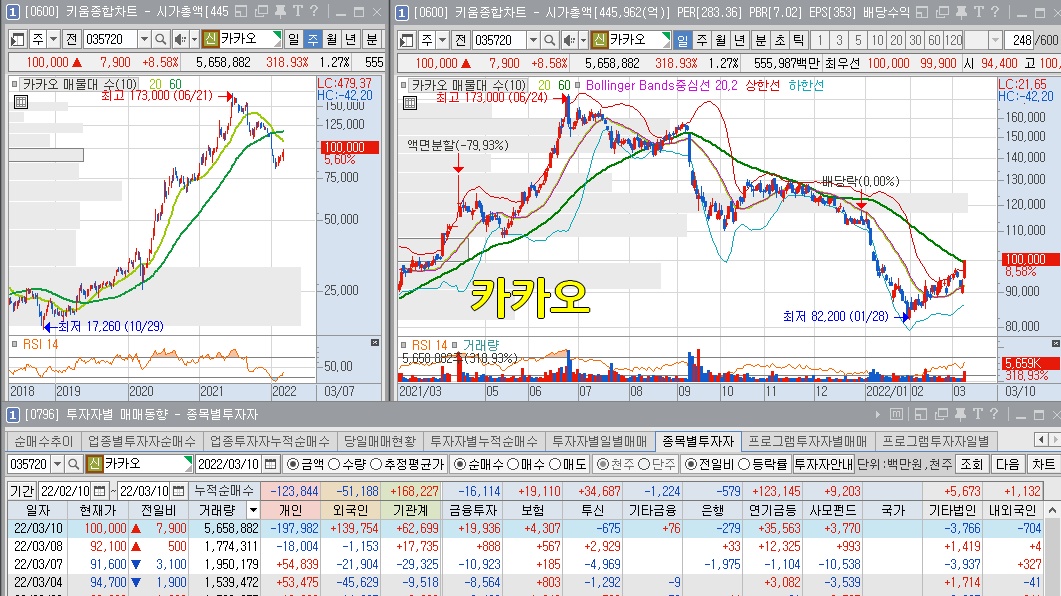Pin the left chart window with pushpin icon
This screenshot has height=596, width=1061.
(x=280, y=12)
